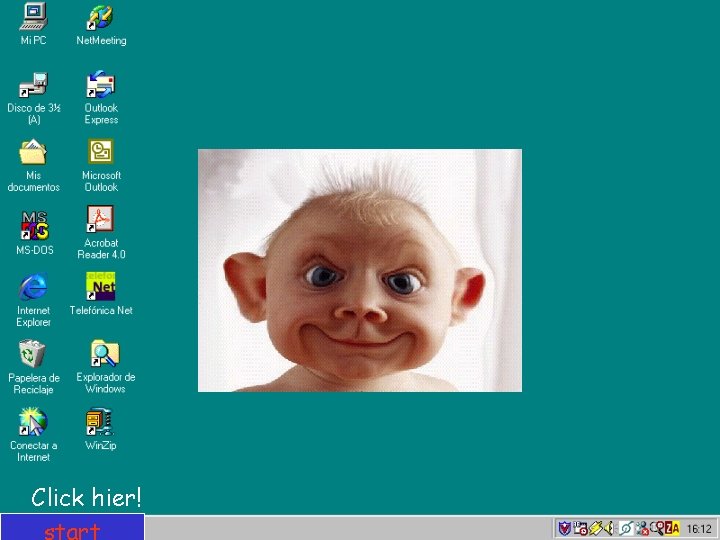Select the Disco de 3½ (A) icon

tap(33, 84)
